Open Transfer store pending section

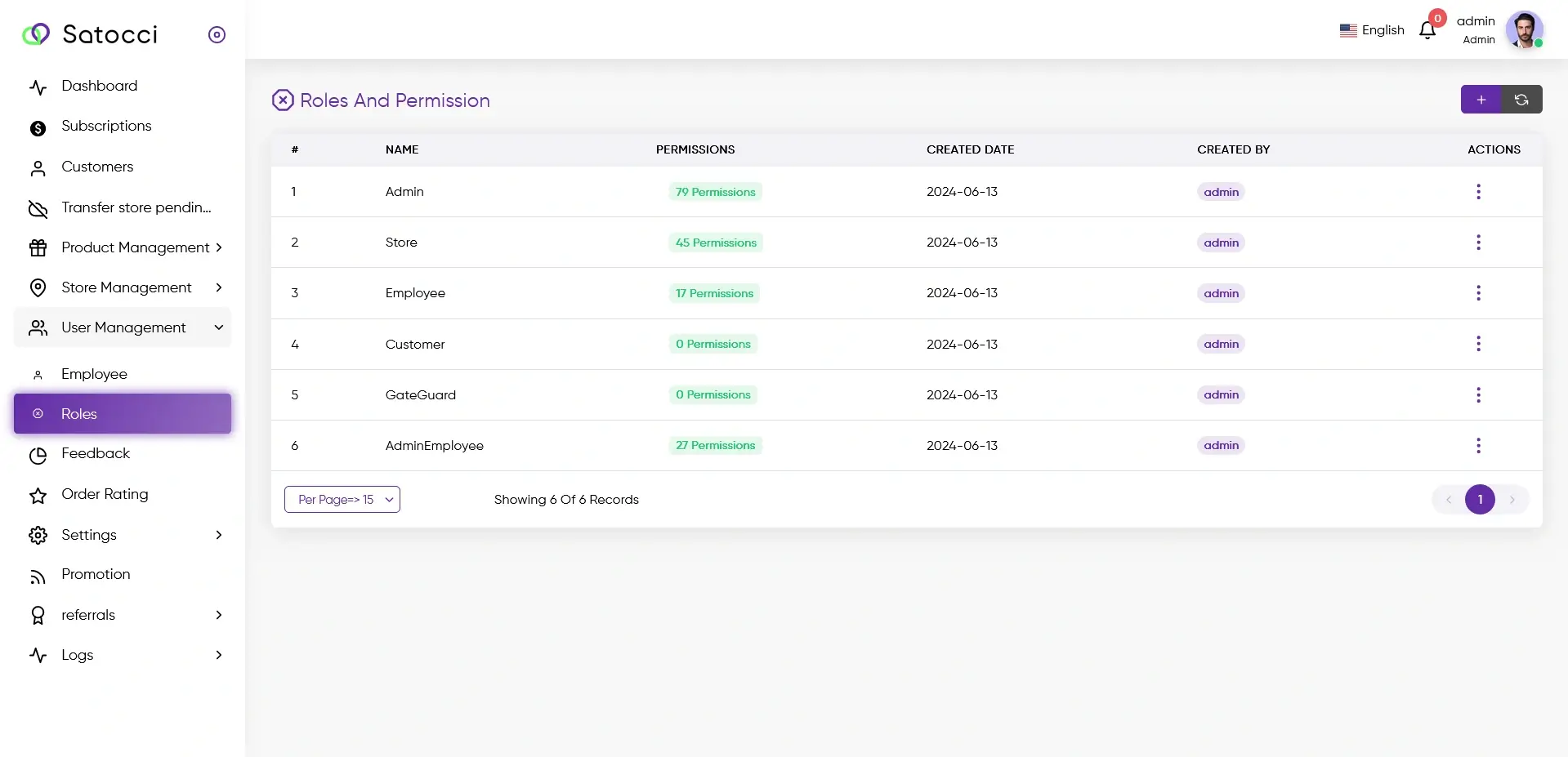(38, 209)
